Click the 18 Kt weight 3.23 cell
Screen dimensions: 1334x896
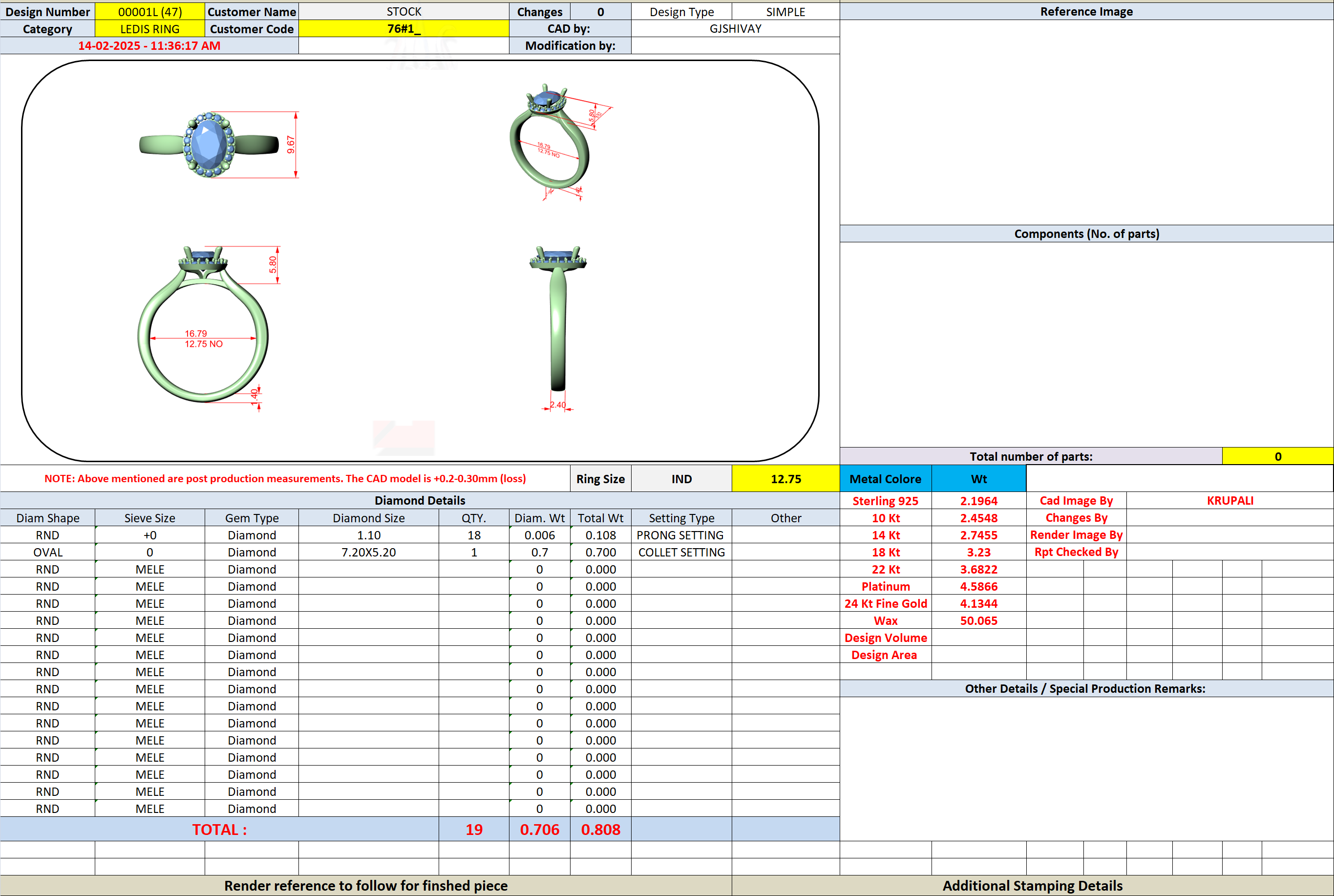[979, 552]
